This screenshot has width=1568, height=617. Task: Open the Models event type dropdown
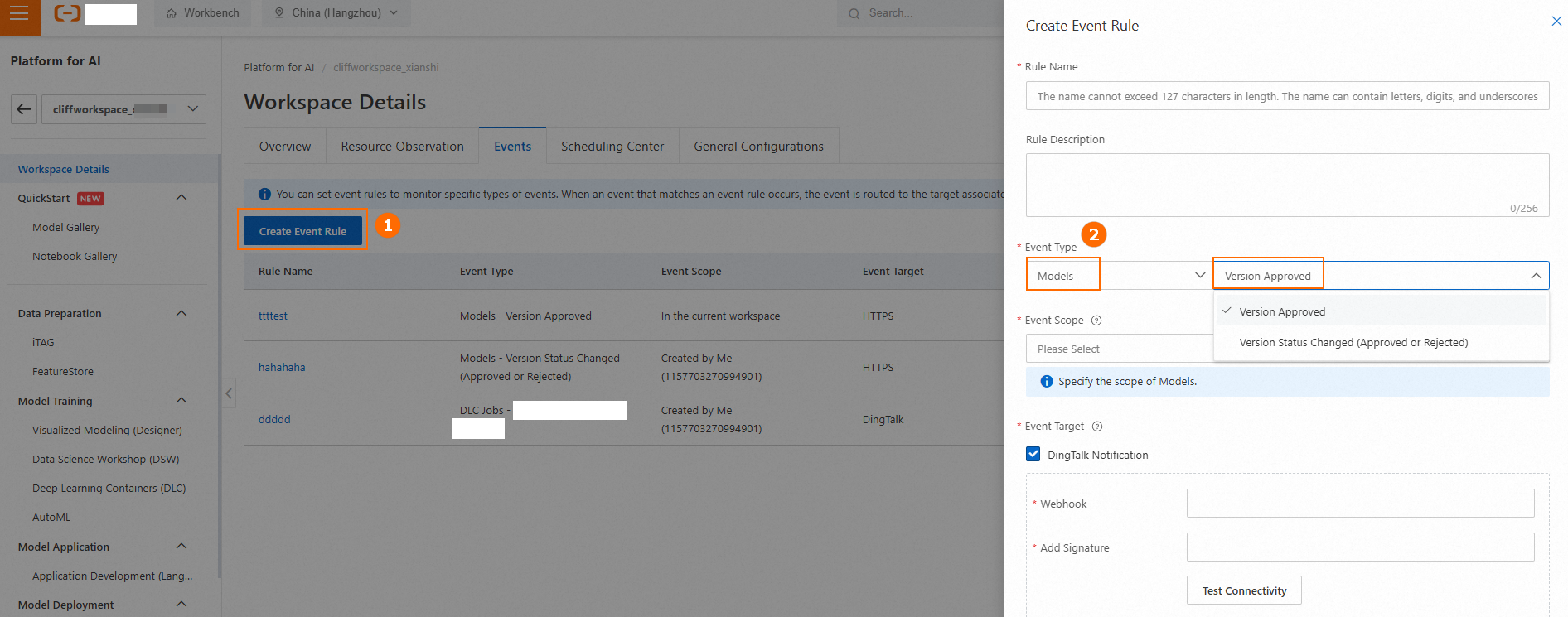point(1120,276)
